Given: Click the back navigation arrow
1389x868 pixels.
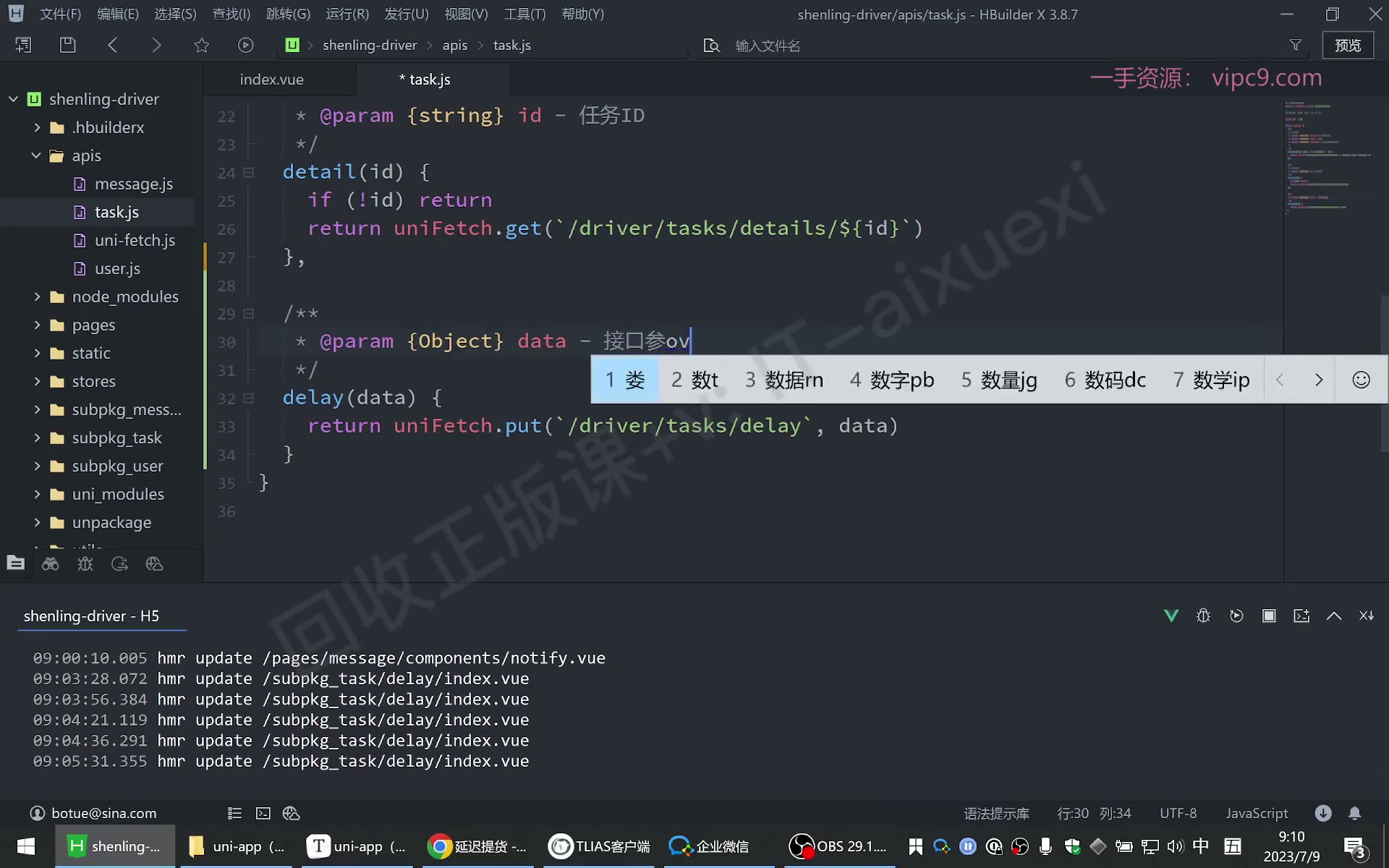Looking at the screenshot, I should click(112, 45).
